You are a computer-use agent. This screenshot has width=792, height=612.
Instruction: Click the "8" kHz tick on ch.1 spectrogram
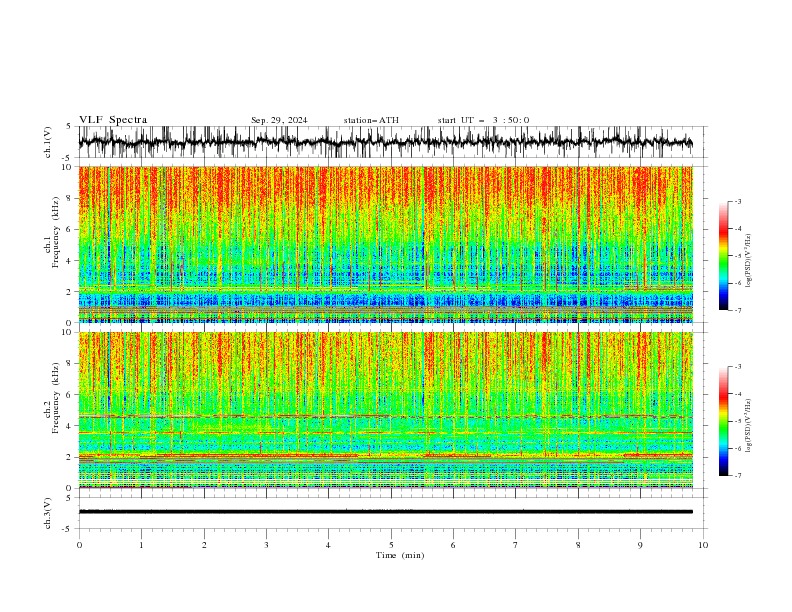[x=71, y=198]
